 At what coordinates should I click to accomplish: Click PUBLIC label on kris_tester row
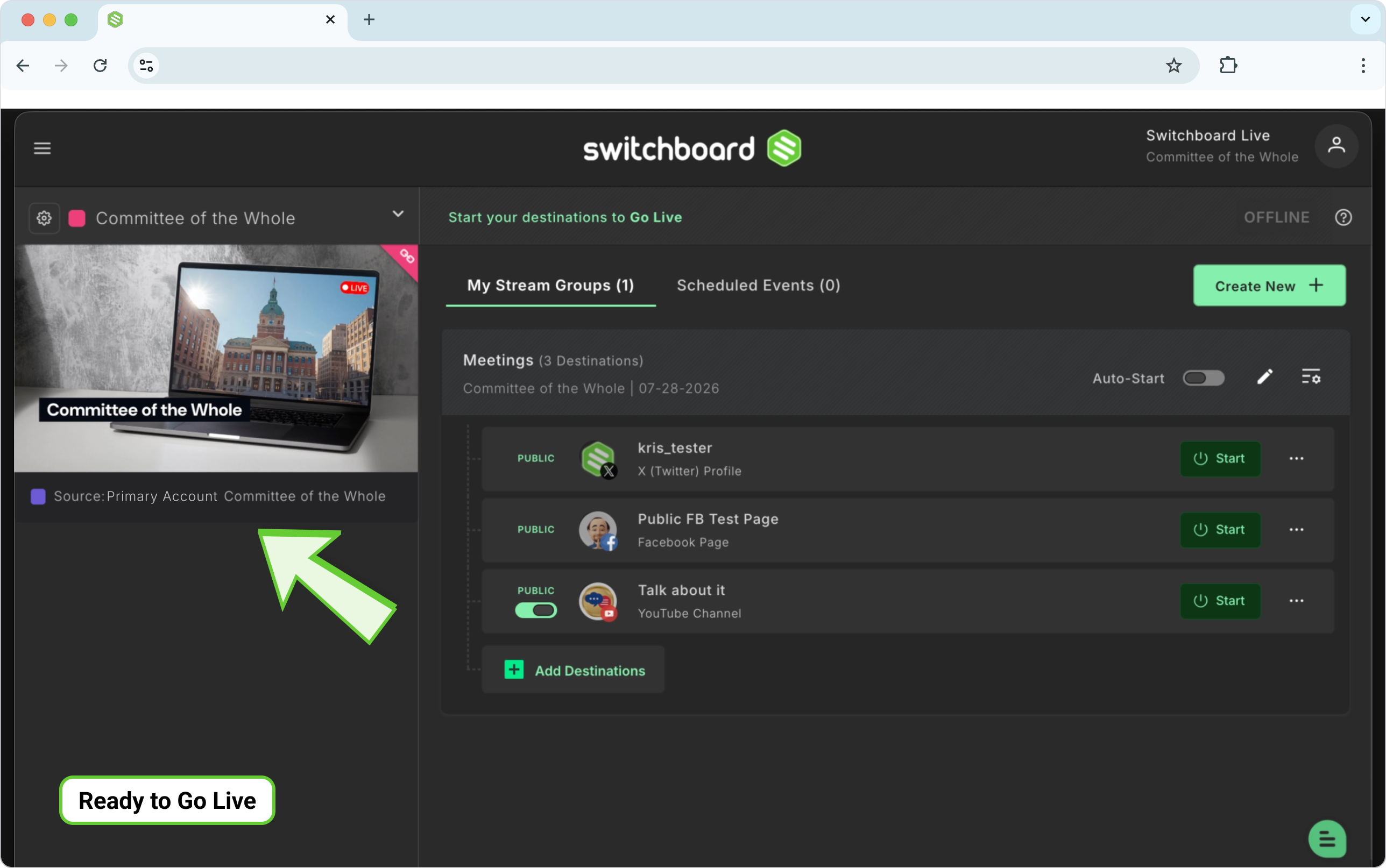536,459
